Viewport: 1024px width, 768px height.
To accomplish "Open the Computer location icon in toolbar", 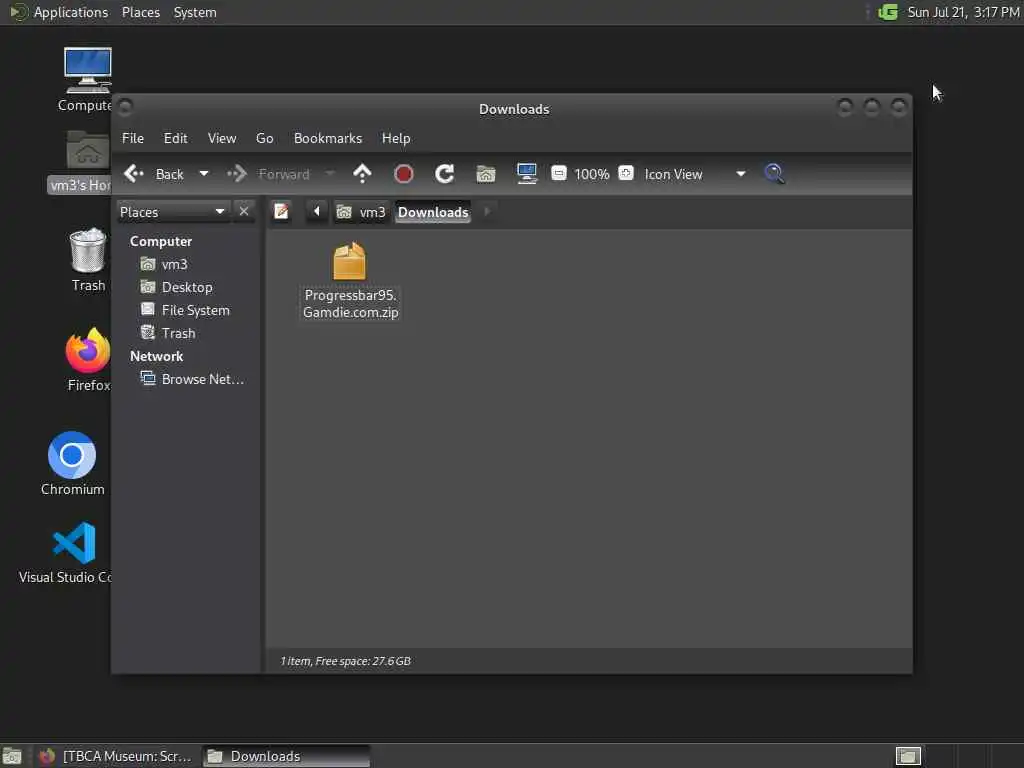I will coord(526,174).
